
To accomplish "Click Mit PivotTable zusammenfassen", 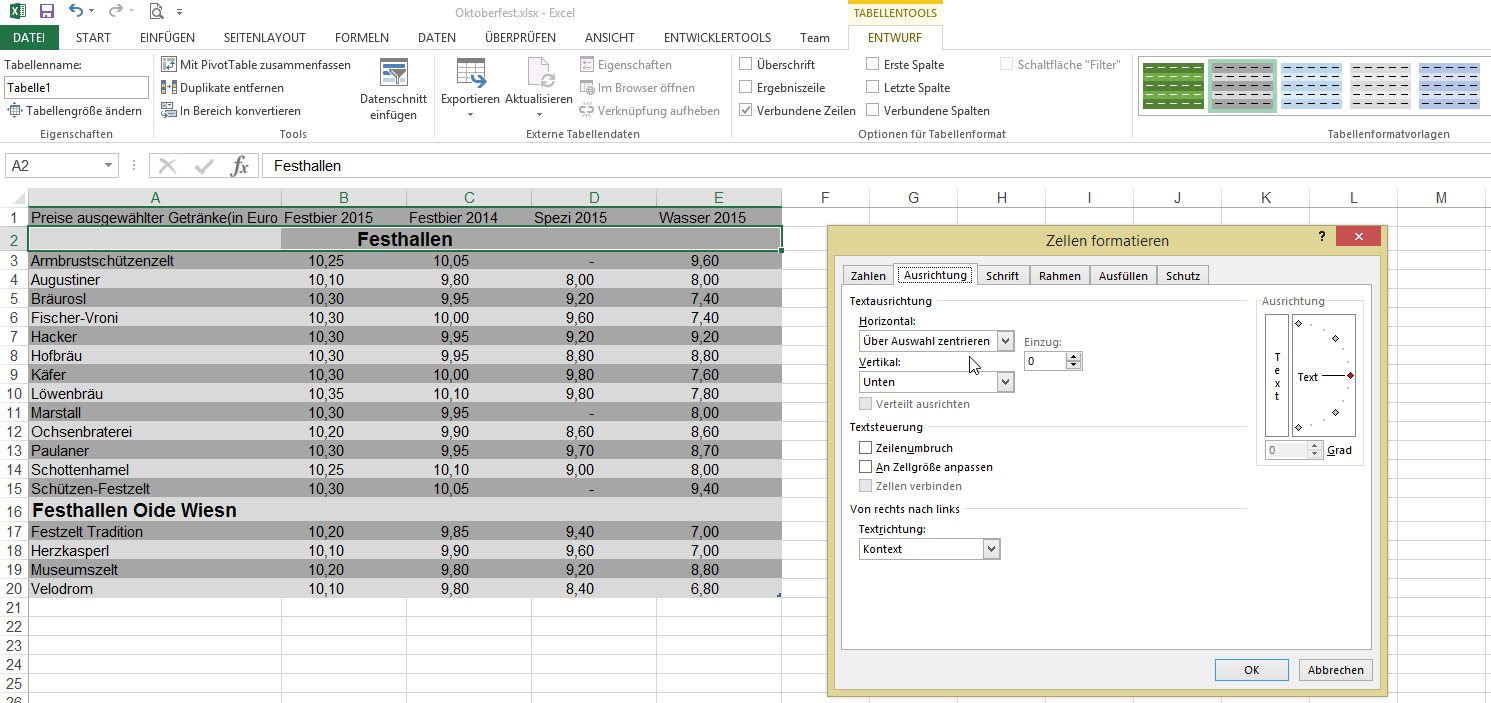I will tap(256, 65).
